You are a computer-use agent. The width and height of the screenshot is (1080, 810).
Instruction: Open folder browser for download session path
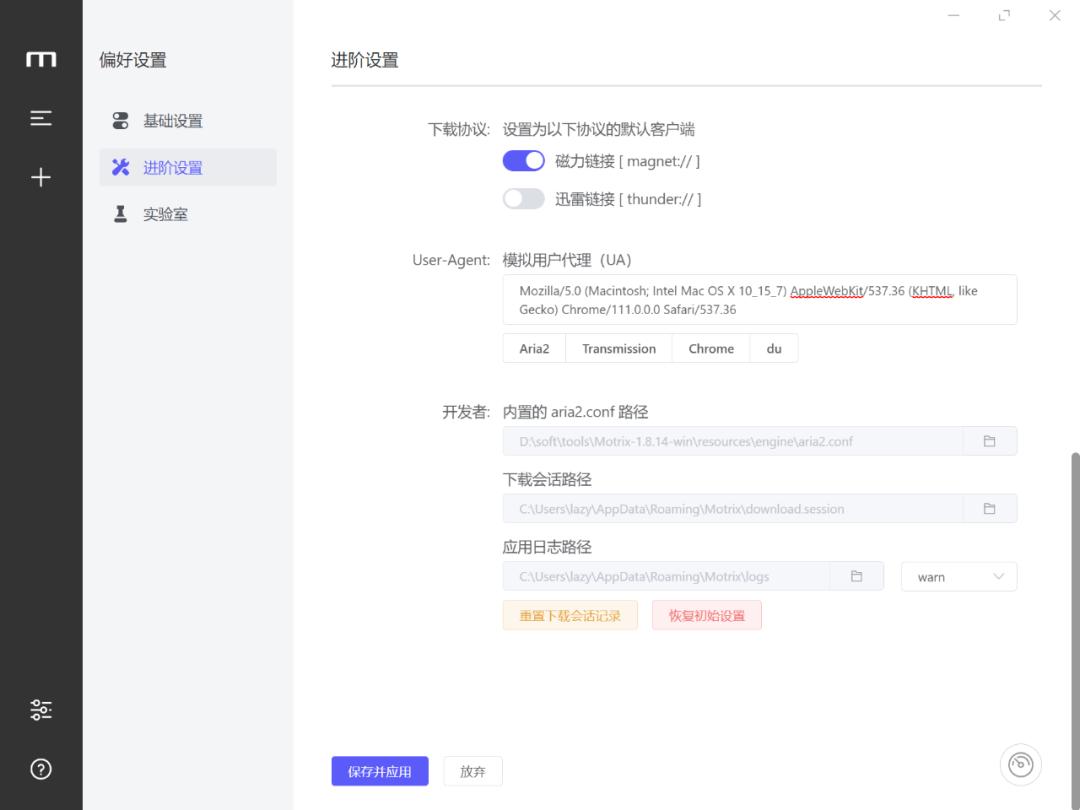(990, 508)
